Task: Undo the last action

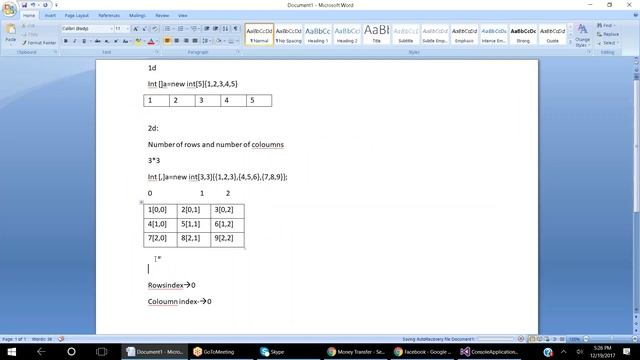Action: 33,5
